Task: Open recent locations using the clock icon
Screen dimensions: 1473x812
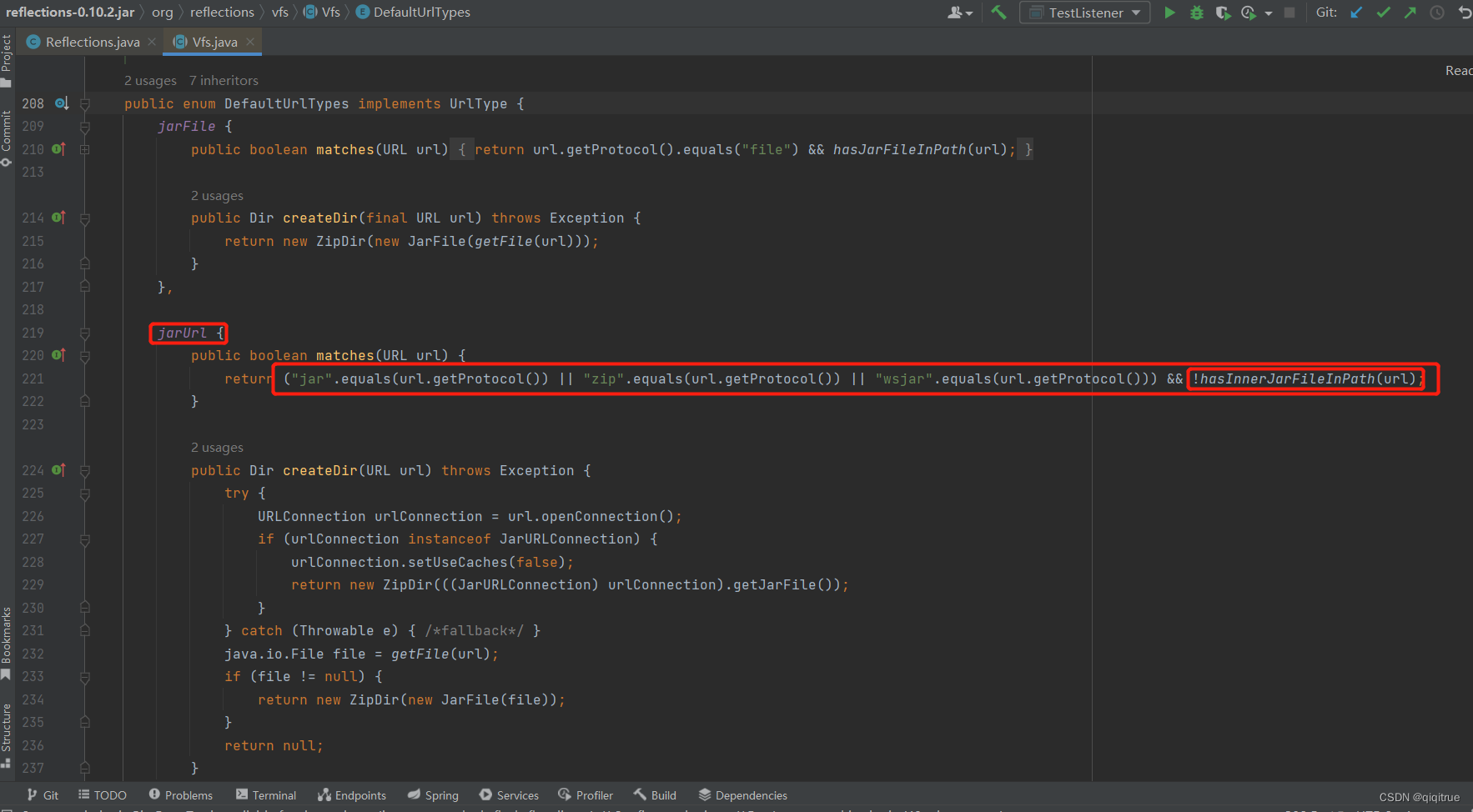Action: [1436, 13]
